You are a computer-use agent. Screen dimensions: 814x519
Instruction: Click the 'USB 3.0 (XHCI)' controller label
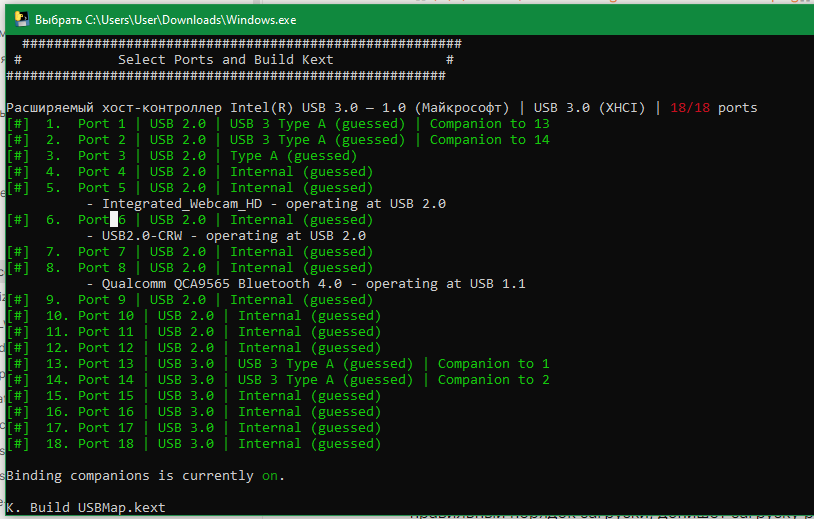pos(594,108)
